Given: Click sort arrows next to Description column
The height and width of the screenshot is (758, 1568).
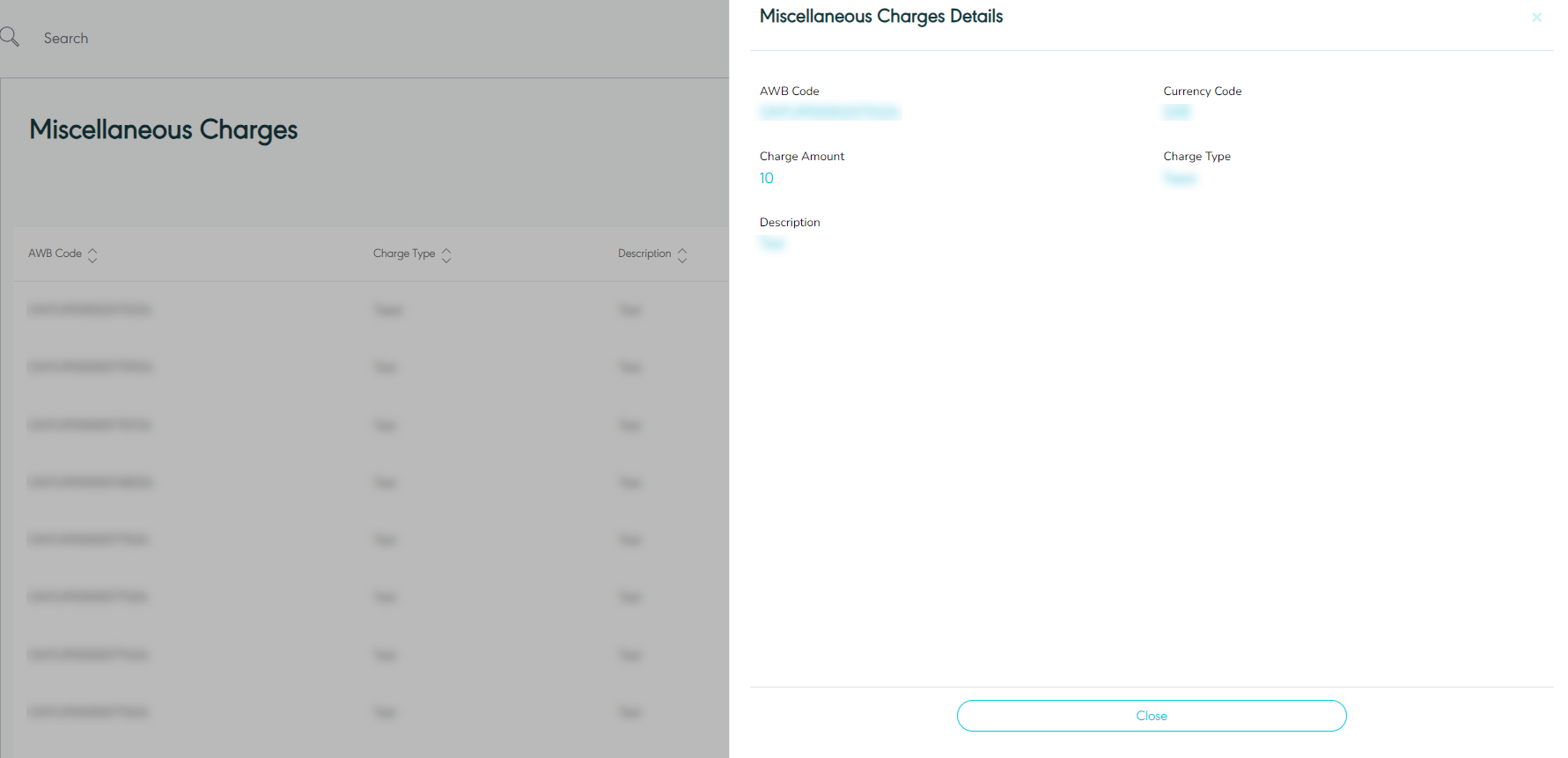Looking at the screenshot, I should pos(682,254).
